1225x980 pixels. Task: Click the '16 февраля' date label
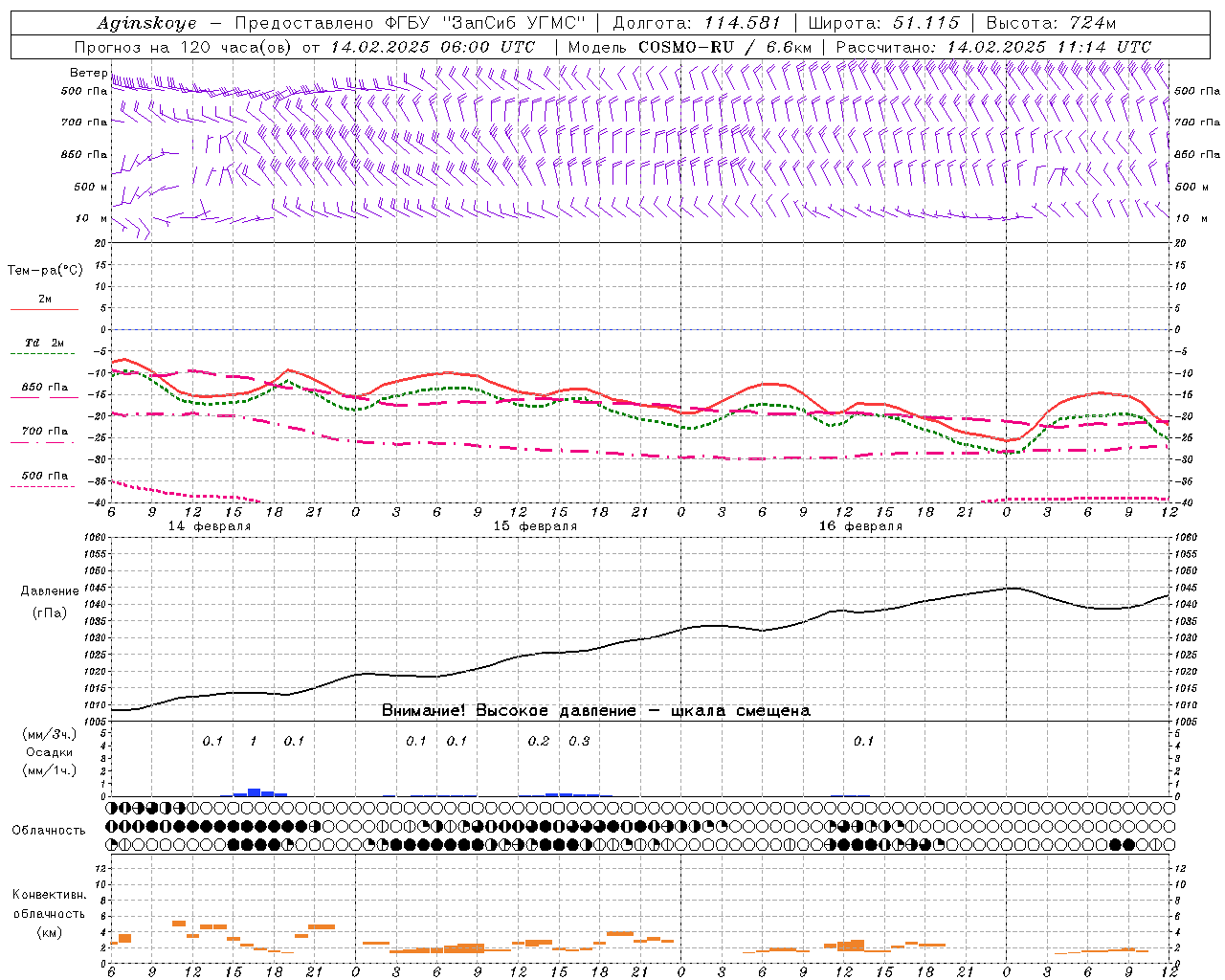pyautogui.click(x=860, y=526)
